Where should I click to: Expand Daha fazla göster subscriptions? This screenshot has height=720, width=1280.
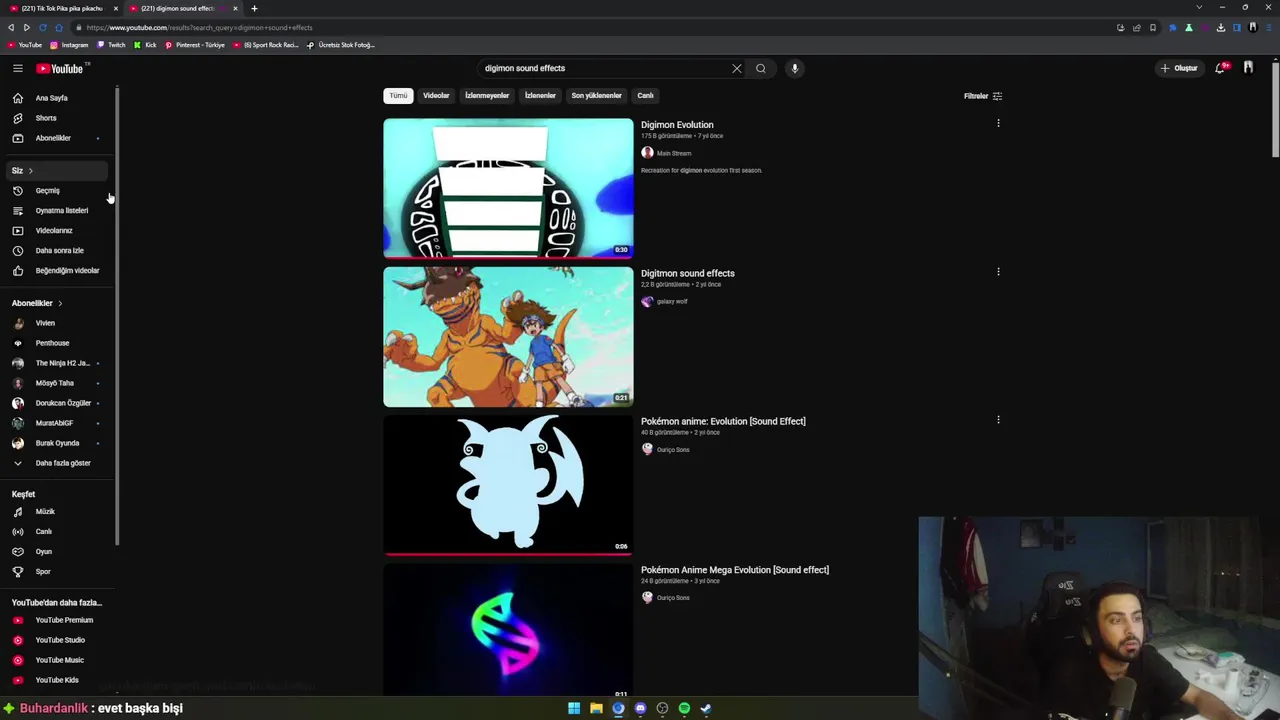pos(56,463)
